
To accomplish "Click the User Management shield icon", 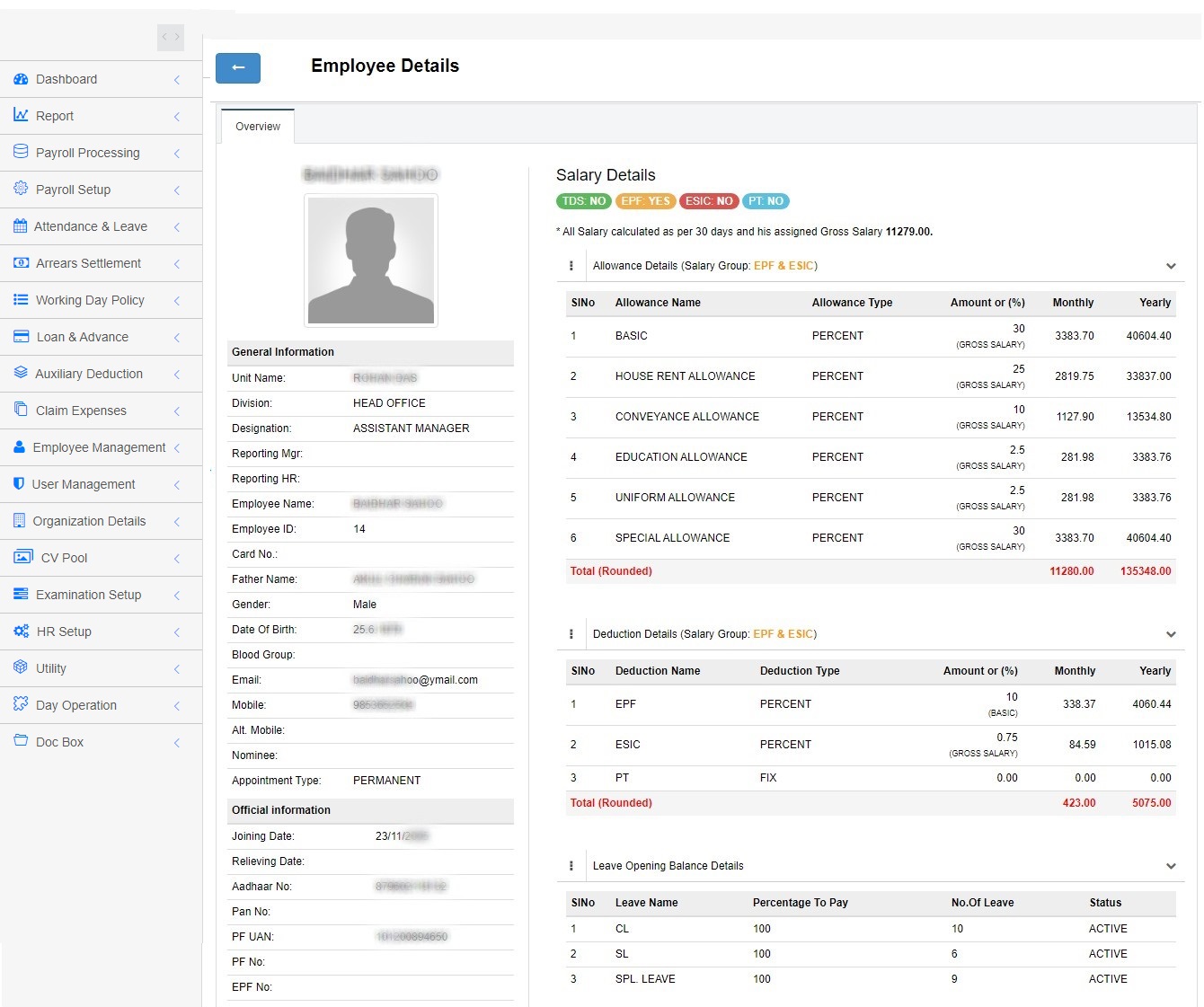I will click(19, 484).
